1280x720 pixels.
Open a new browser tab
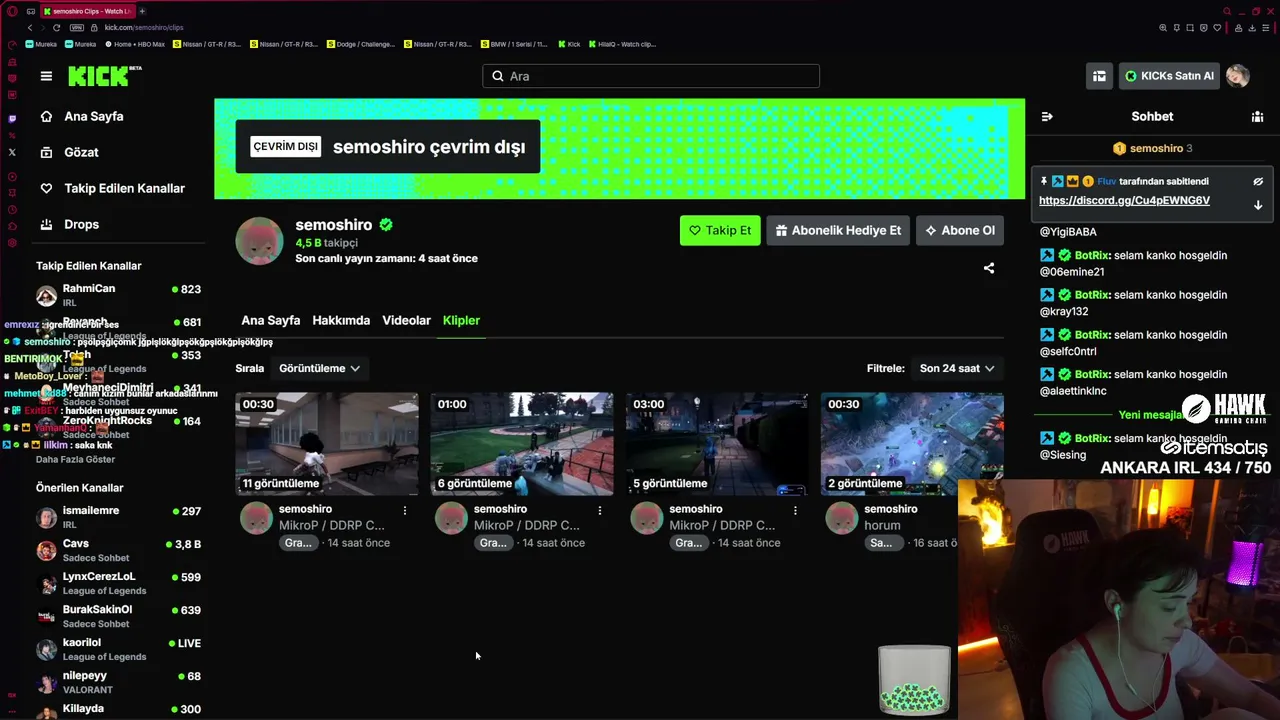click(142, 11)
